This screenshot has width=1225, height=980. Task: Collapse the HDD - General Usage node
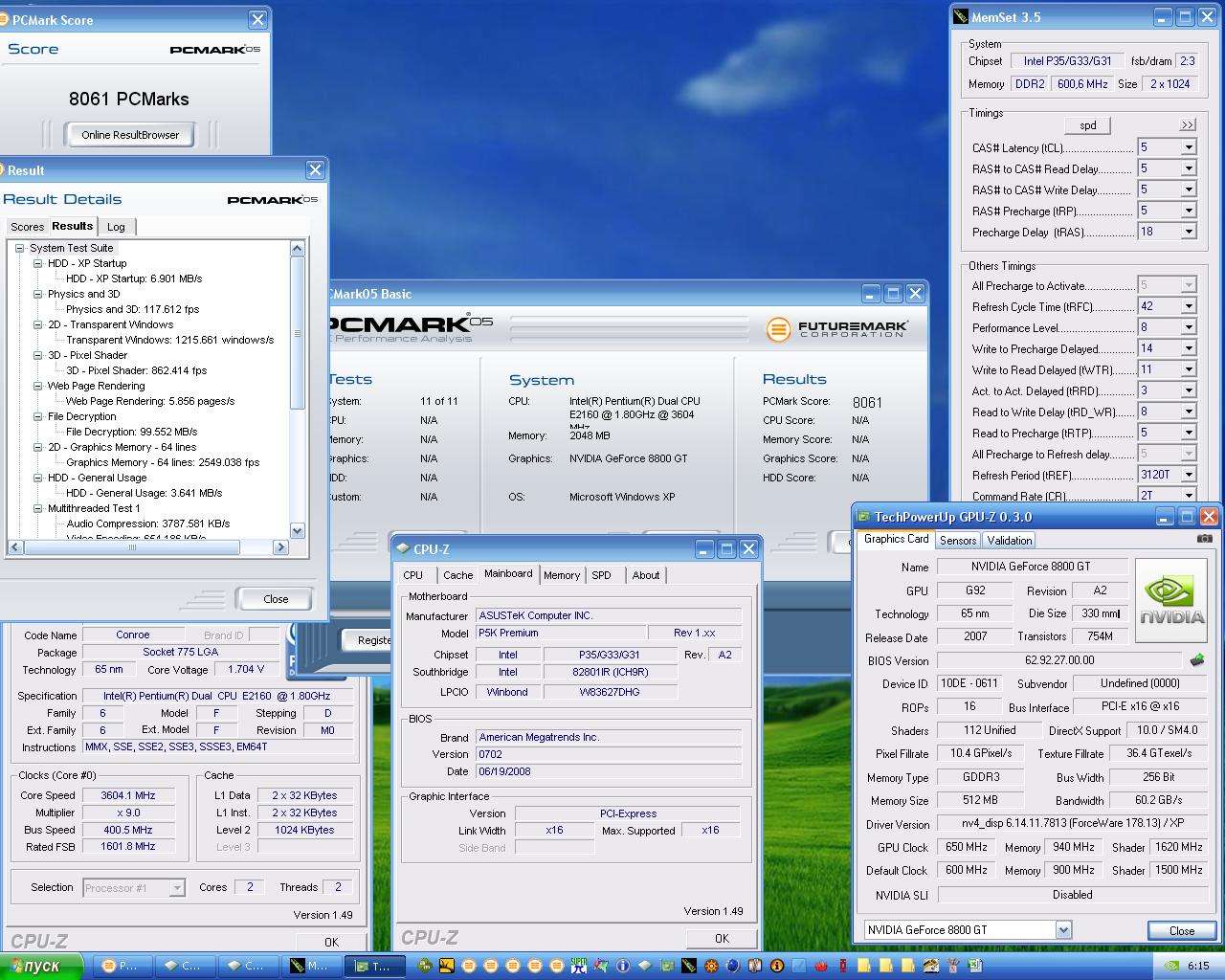coord(38,478)
